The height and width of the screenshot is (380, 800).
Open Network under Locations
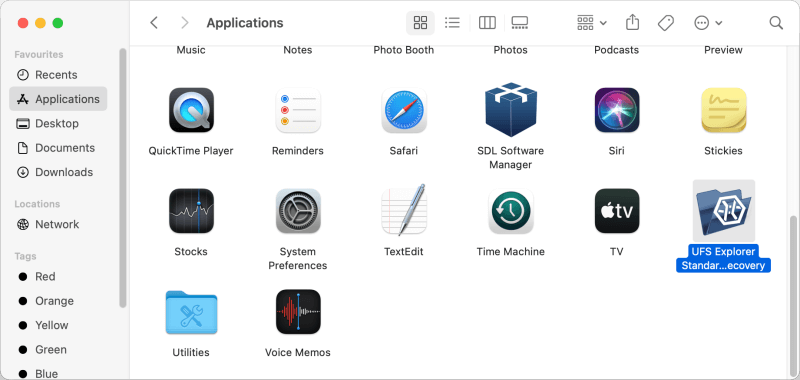(58, 224)
